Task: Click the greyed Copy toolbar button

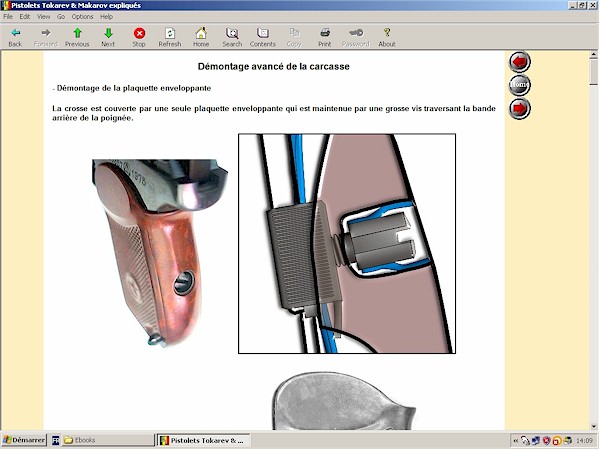Action: point(294,37)
